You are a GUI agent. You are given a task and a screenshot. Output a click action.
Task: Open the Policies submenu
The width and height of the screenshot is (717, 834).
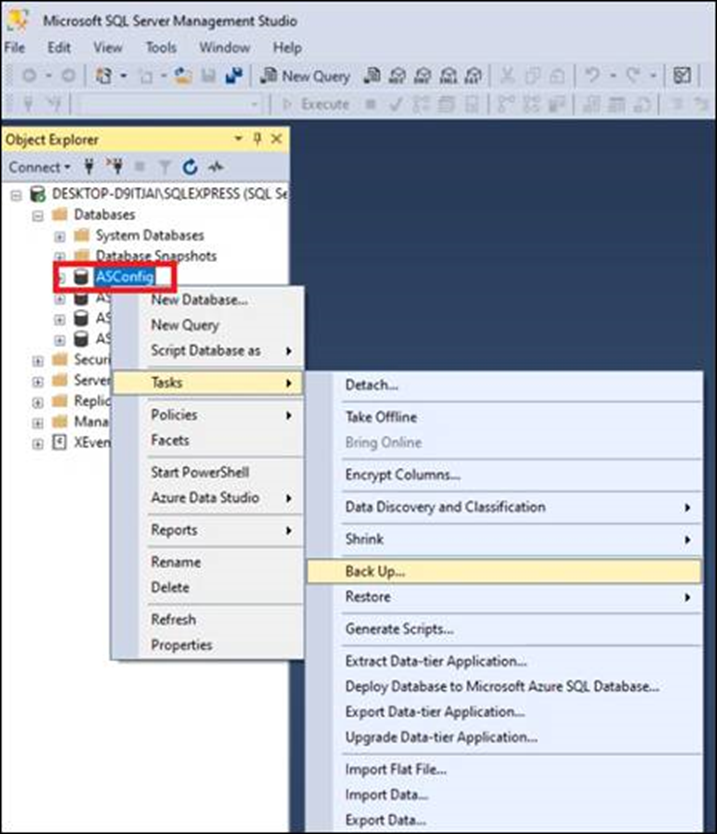coord(209,414)
